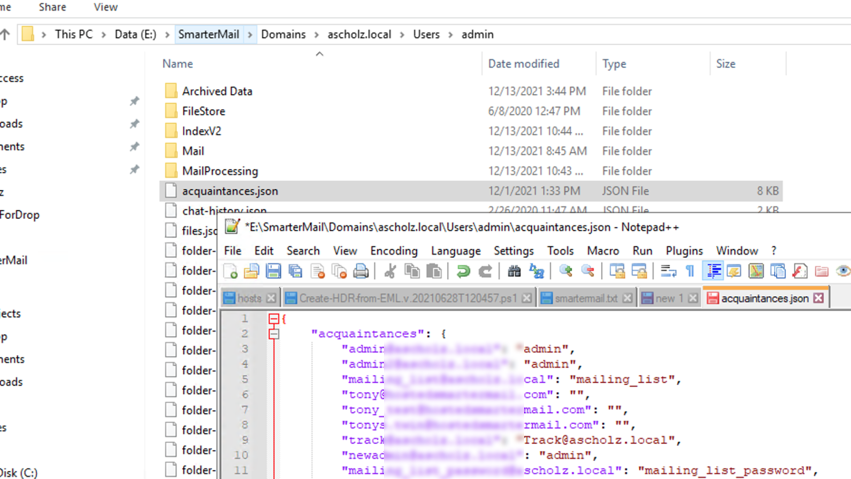
Task: Click the green Undo arrow icon
Action: (463, 271)
